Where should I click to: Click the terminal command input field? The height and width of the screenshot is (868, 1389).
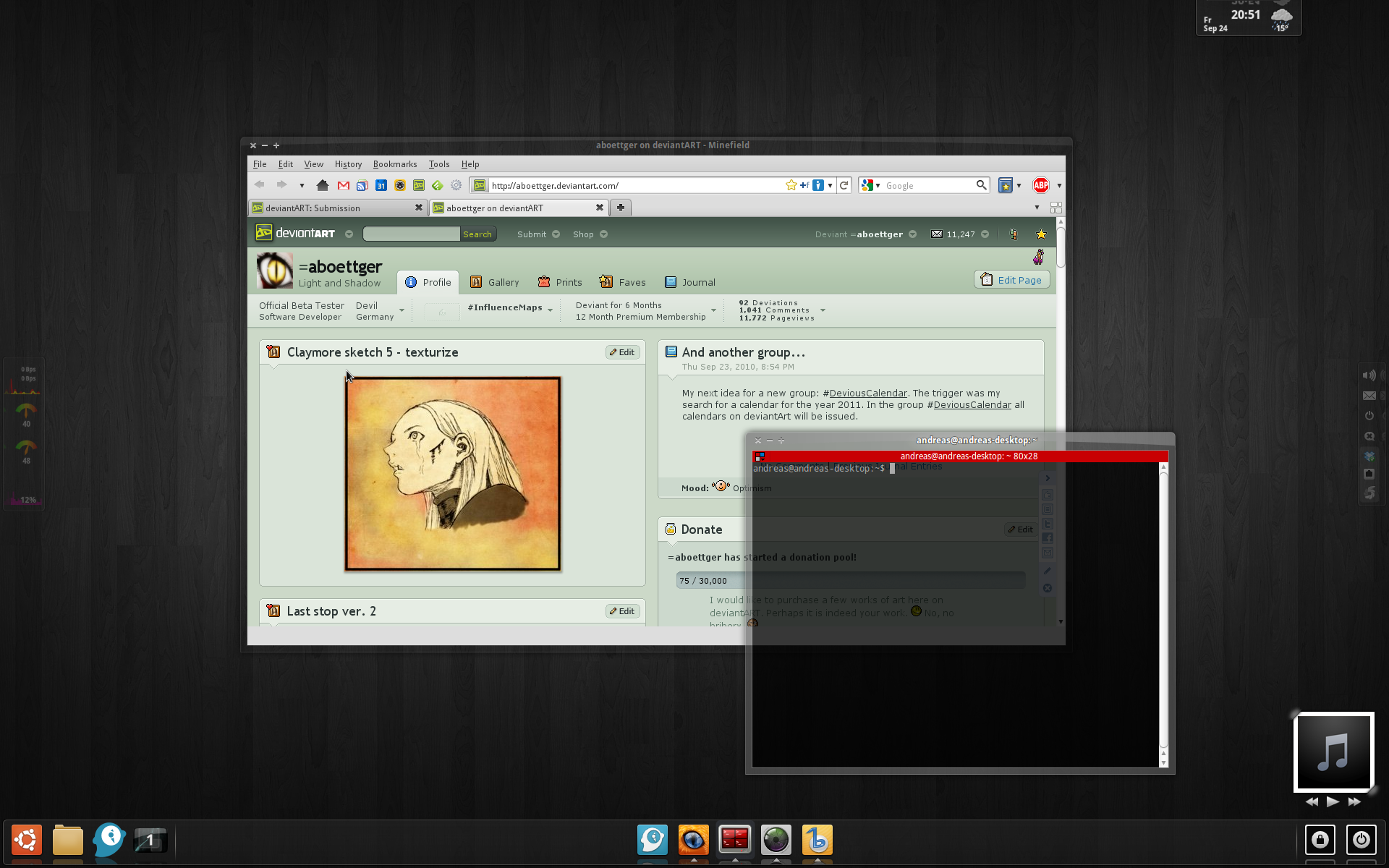(893, 468)
